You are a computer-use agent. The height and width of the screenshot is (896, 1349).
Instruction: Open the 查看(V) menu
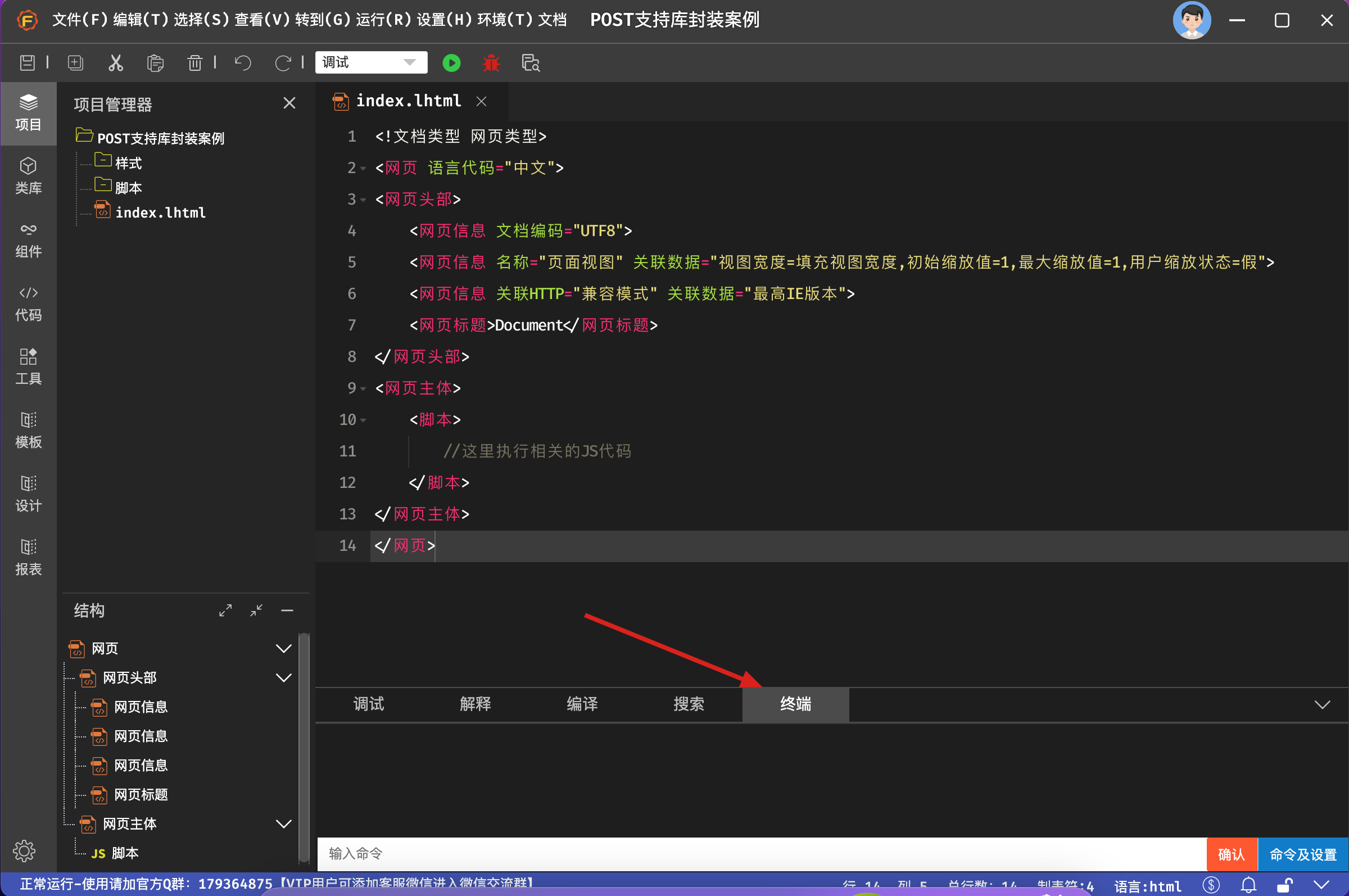click(262, 20)
